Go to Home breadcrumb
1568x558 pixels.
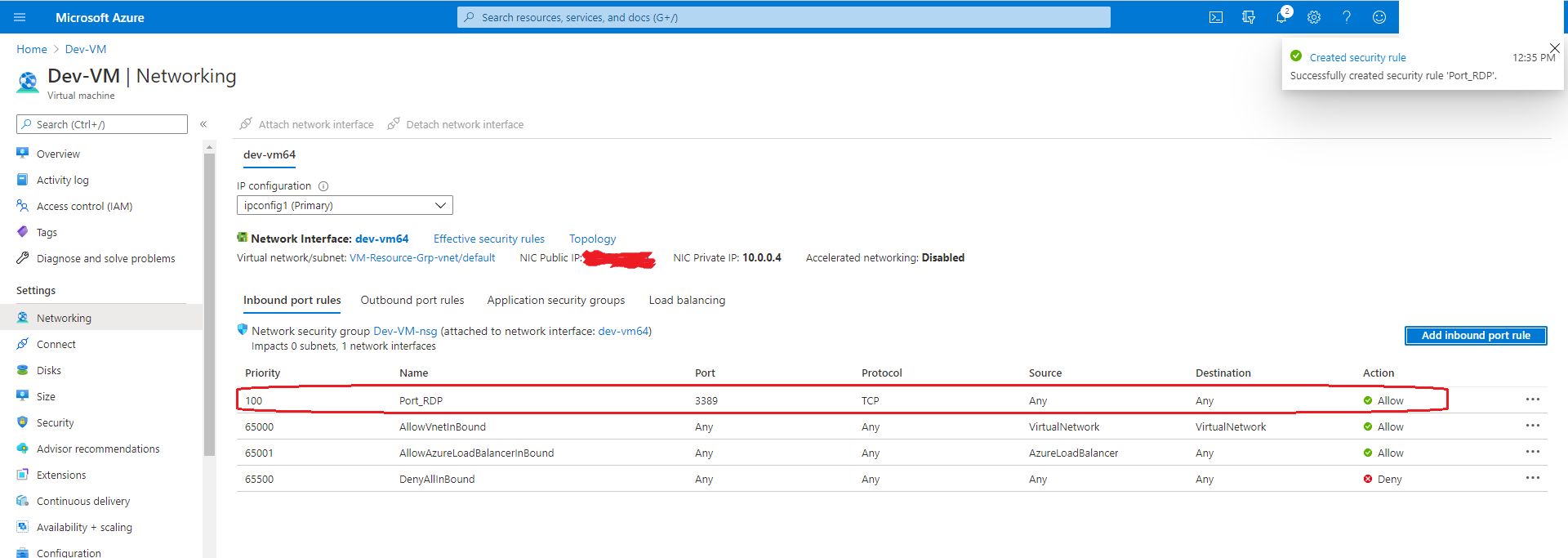pos(32,49)
